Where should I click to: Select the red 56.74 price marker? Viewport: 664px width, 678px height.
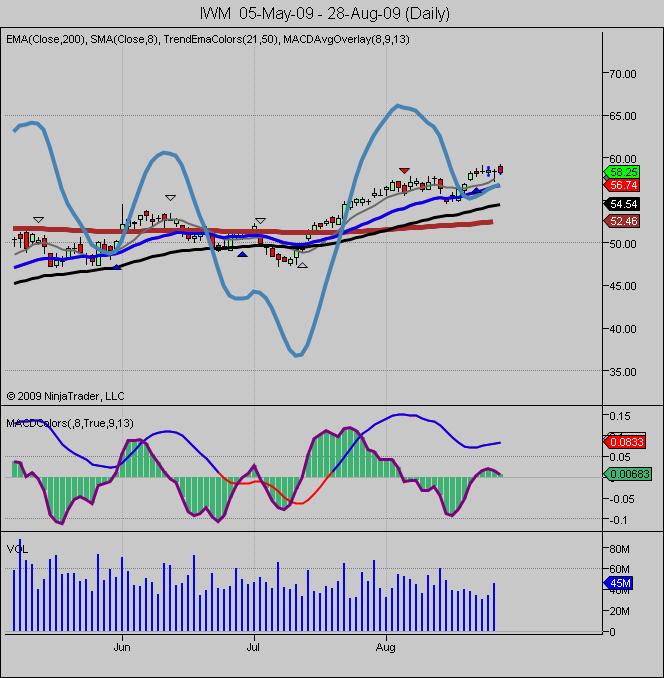point(622,185)
